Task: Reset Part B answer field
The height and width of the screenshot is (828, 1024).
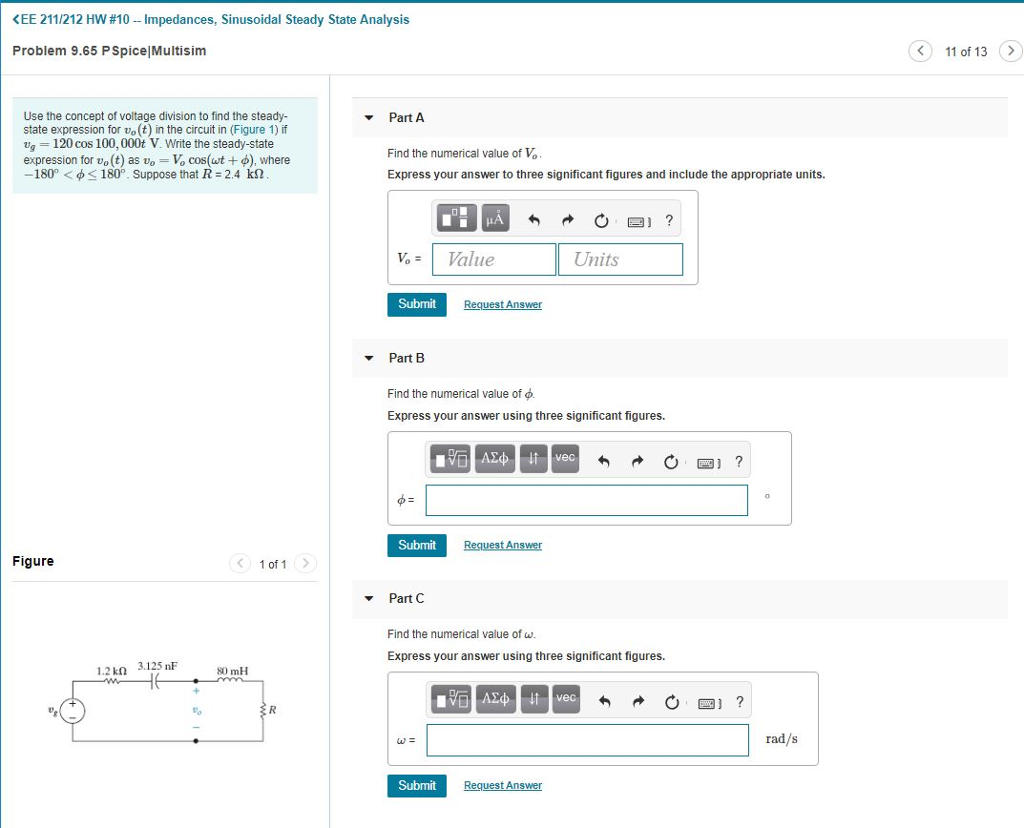Action: tap(671, 462)
